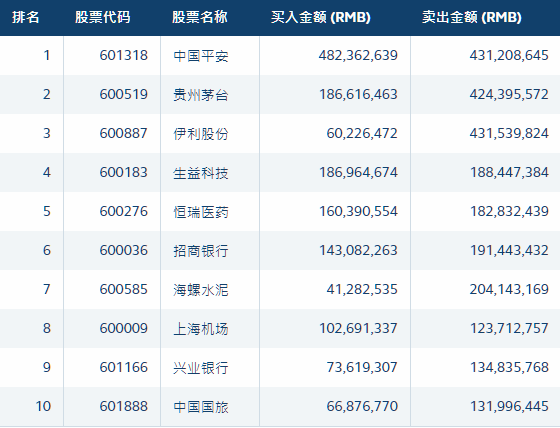The height and width of the screenshot is (428, 560).
Task: Select stock name 中国平安
Action: pyautogui.click(x=201, y=56)
